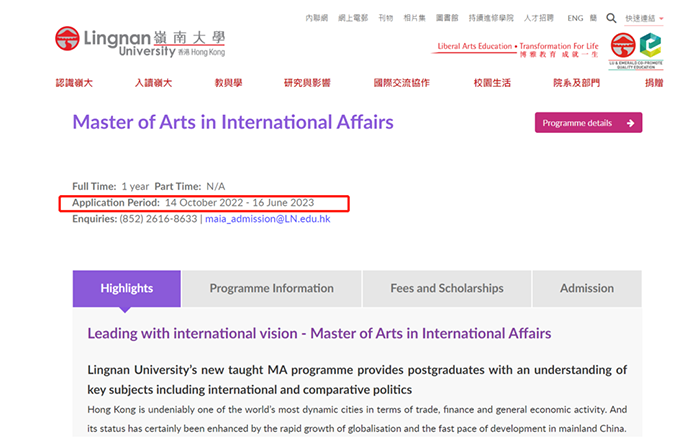The height and width of the screenshot is (446, 700).
Task: Expand the 快速連結 quick links dropdown
Action: 644,19
